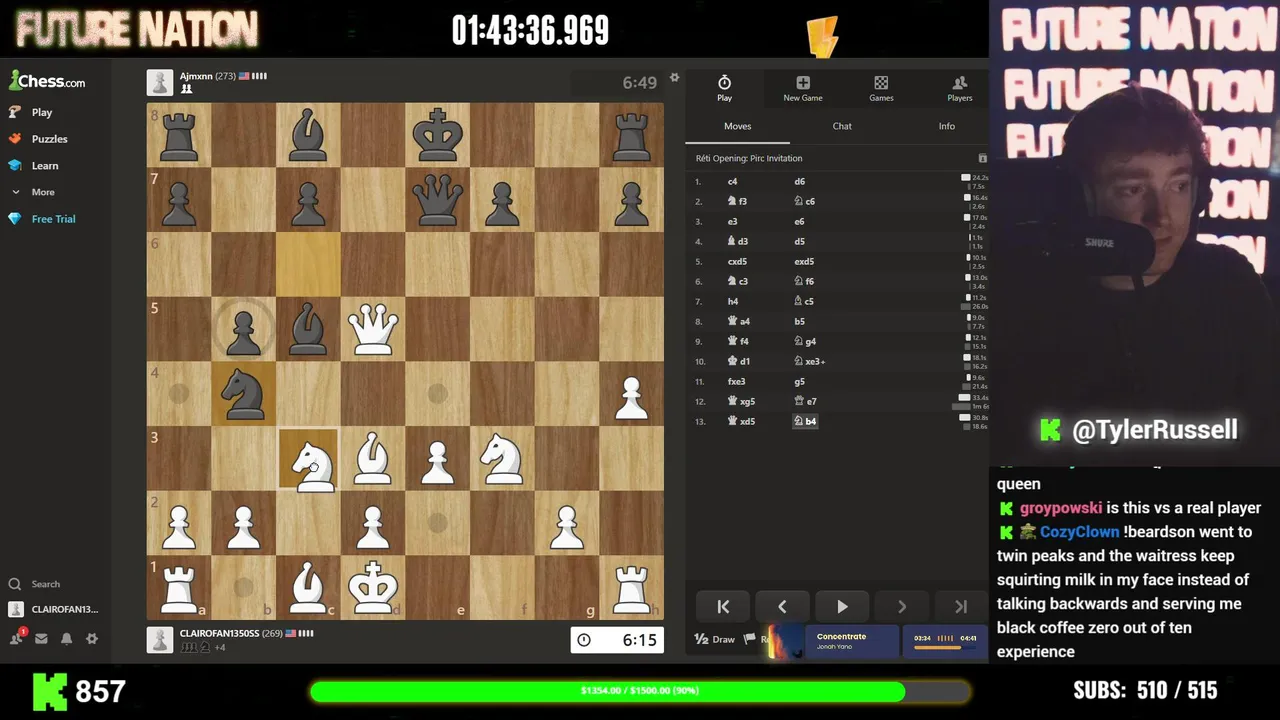Click the resign flag button

750,639
